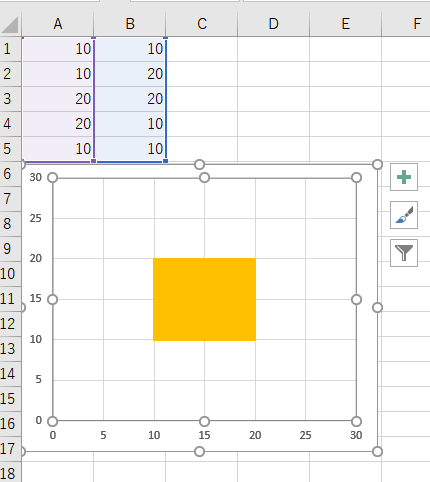Viewport: 430px width, 482px height.
Task: Select column B header
Action: 130,24
